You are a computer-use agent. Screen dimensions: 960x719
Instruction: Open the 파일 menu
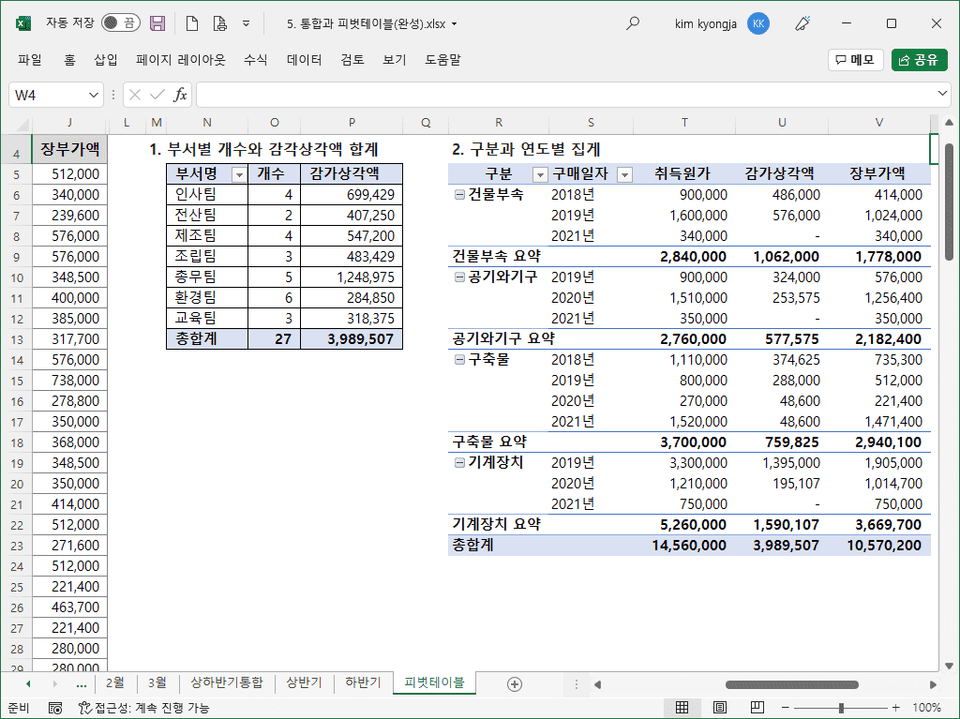pyautogui.click(x=29, y=60)
